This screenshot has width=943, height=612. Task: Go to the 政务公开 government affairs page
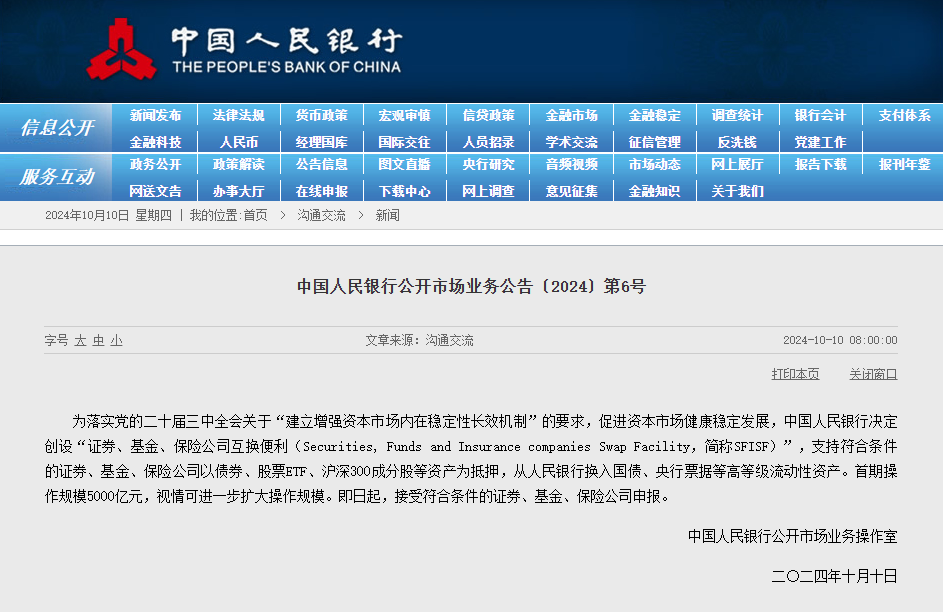(x=156, y=165)
